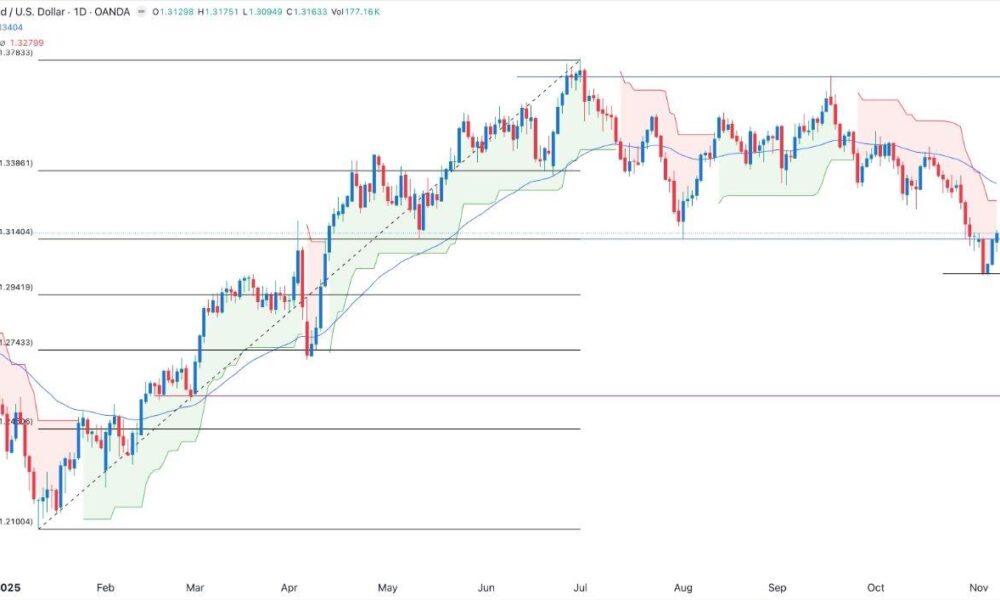The image size is (1000, 600).
Task: Select the 1.21004 Fibonacci level label
Action: coord(17,522)
